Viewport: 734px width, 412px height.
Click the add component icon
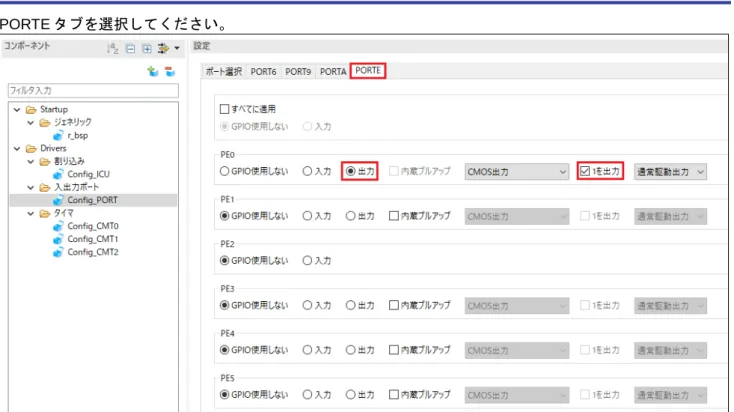153,72
